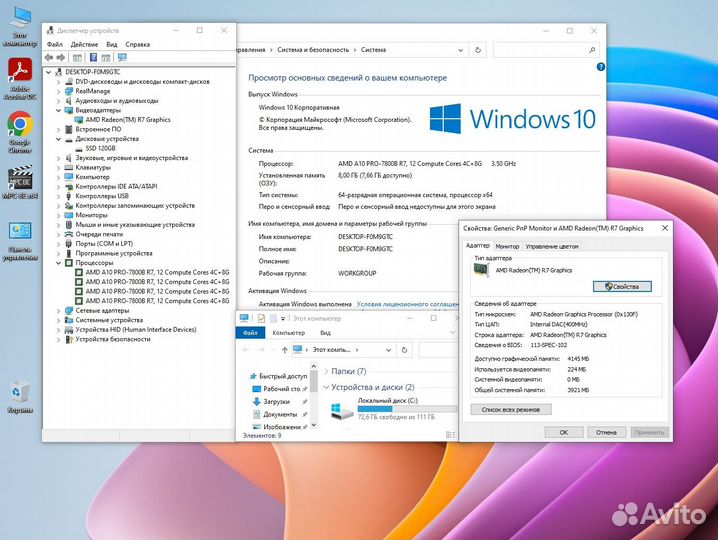The image size is (718, 540).
Task: Collapse Devices and drives (2) group
Action: (326, 387)
